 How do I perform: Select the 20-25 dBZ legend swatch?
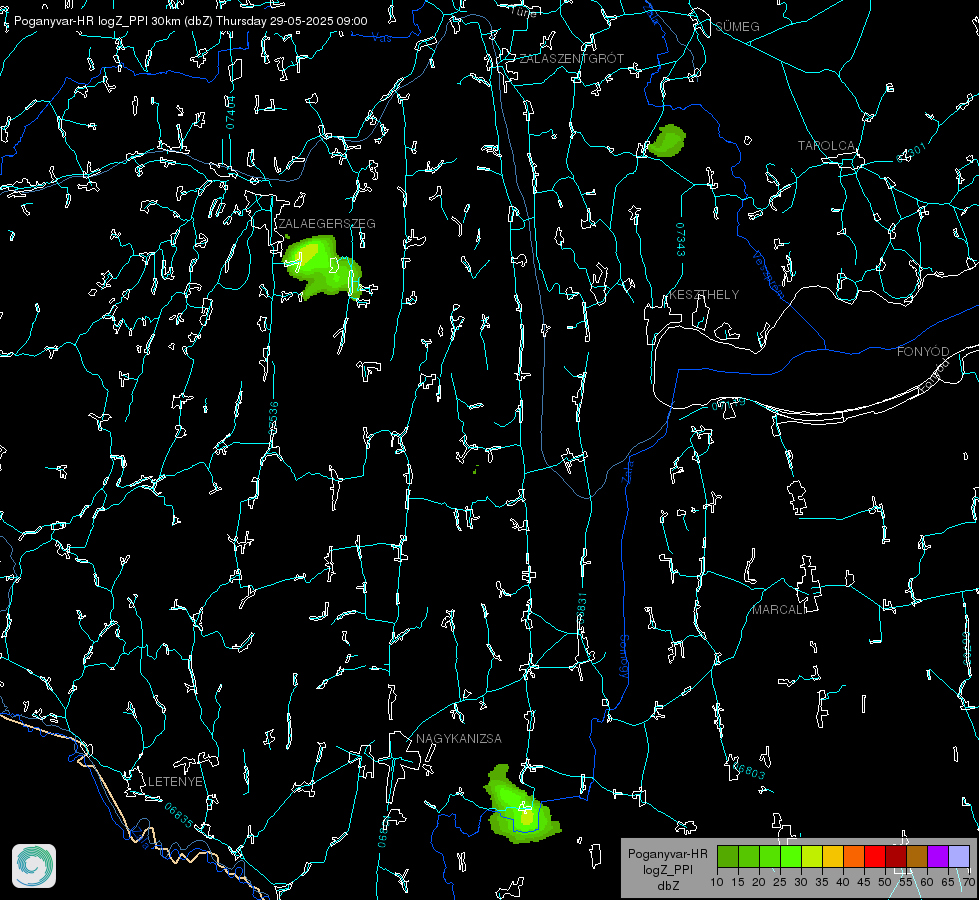(770, 856)
